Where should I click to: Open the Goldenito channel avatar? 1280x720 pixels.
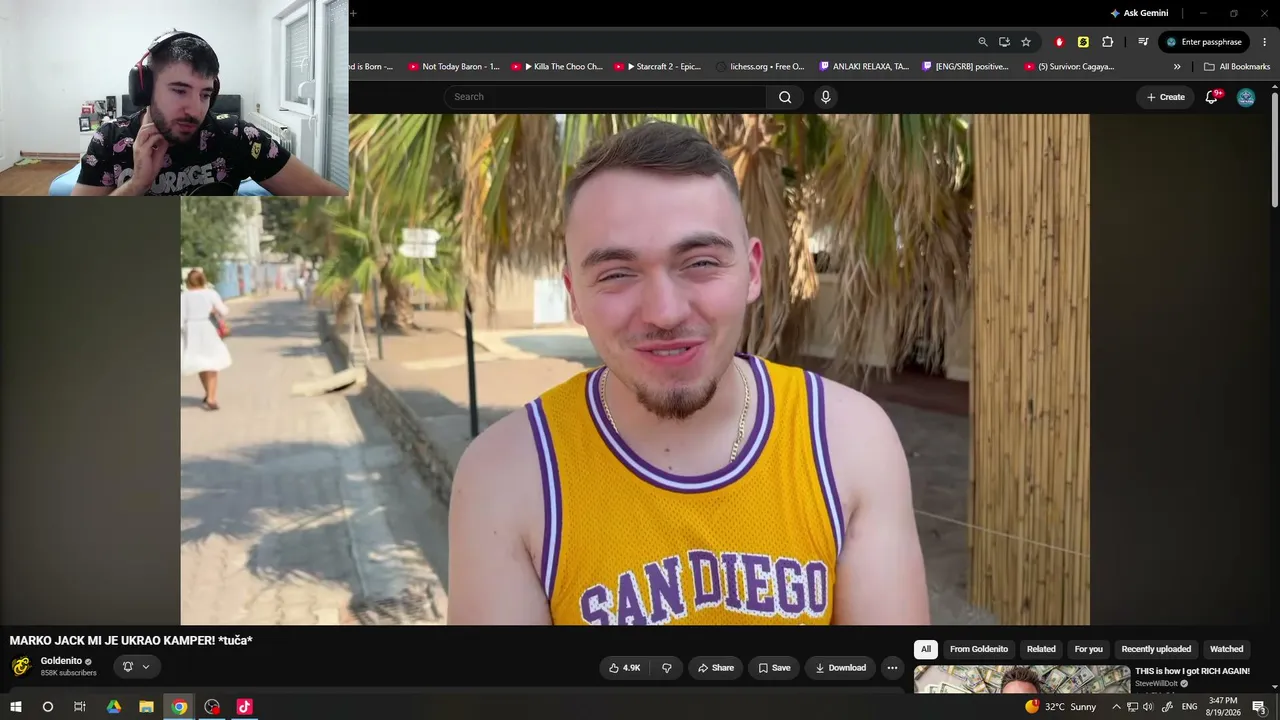click(21, 666)
